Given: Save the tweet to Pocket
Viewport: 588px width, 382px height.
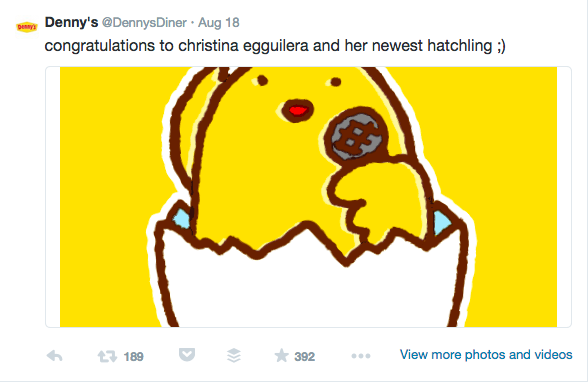Looking at the screenshot, I should pyautogui.click(x=187, y=355).
